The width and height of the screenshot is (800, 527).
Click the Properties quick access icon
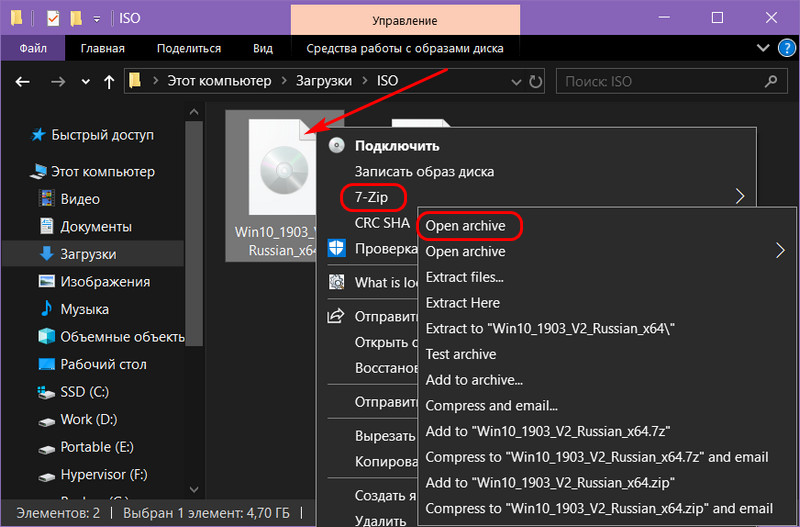[53, 19]
